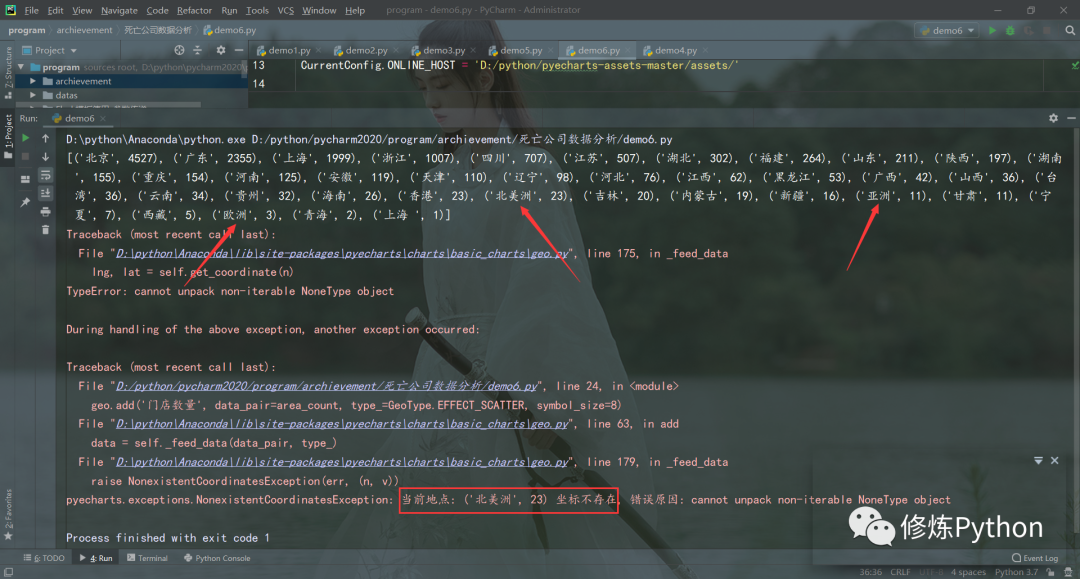This screenshot has width=1080, height=579.
Task: Open the Refactor menu
Action: tap(194, 10)
